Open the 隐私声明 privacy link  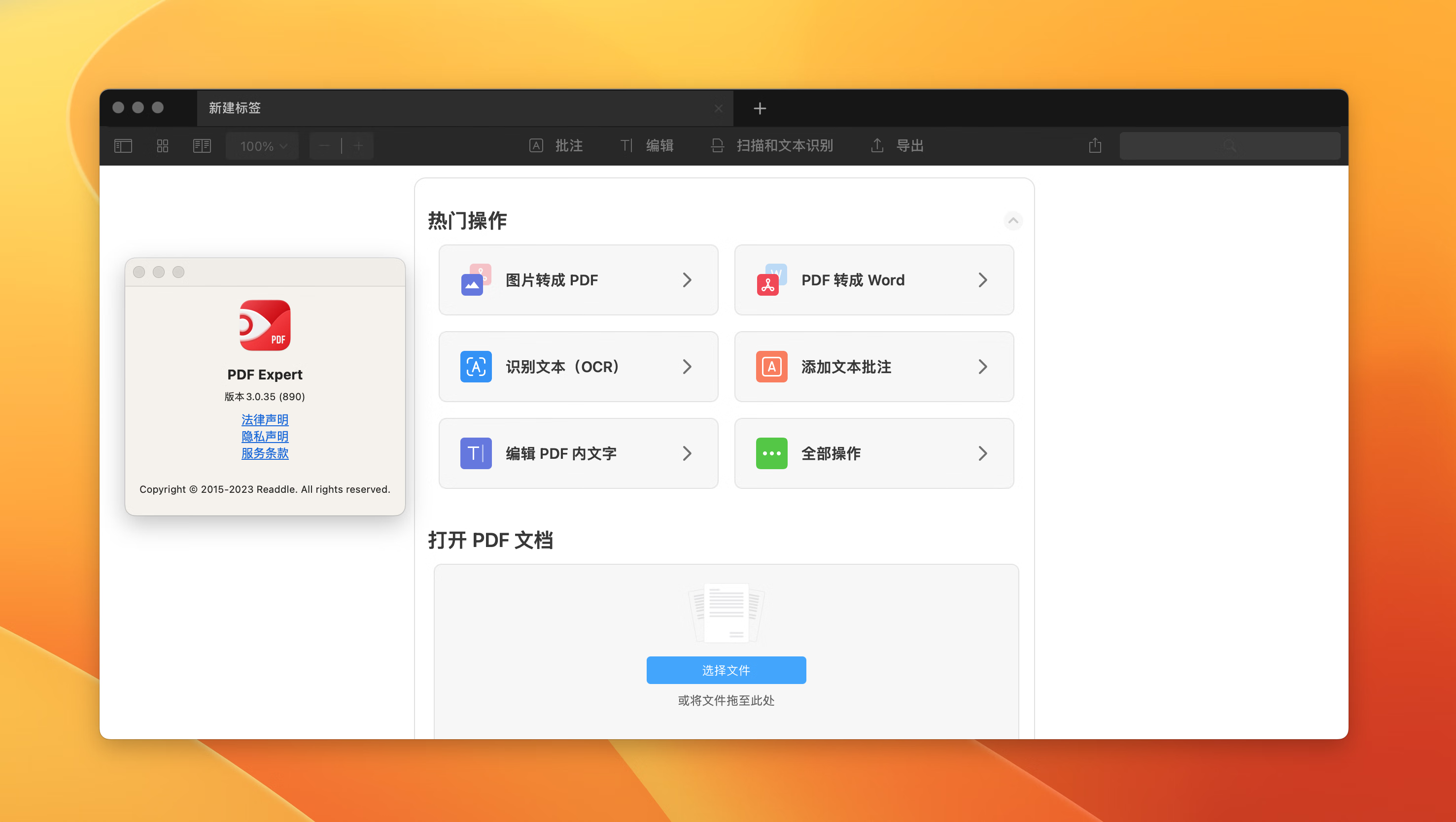tap(265, 436)
